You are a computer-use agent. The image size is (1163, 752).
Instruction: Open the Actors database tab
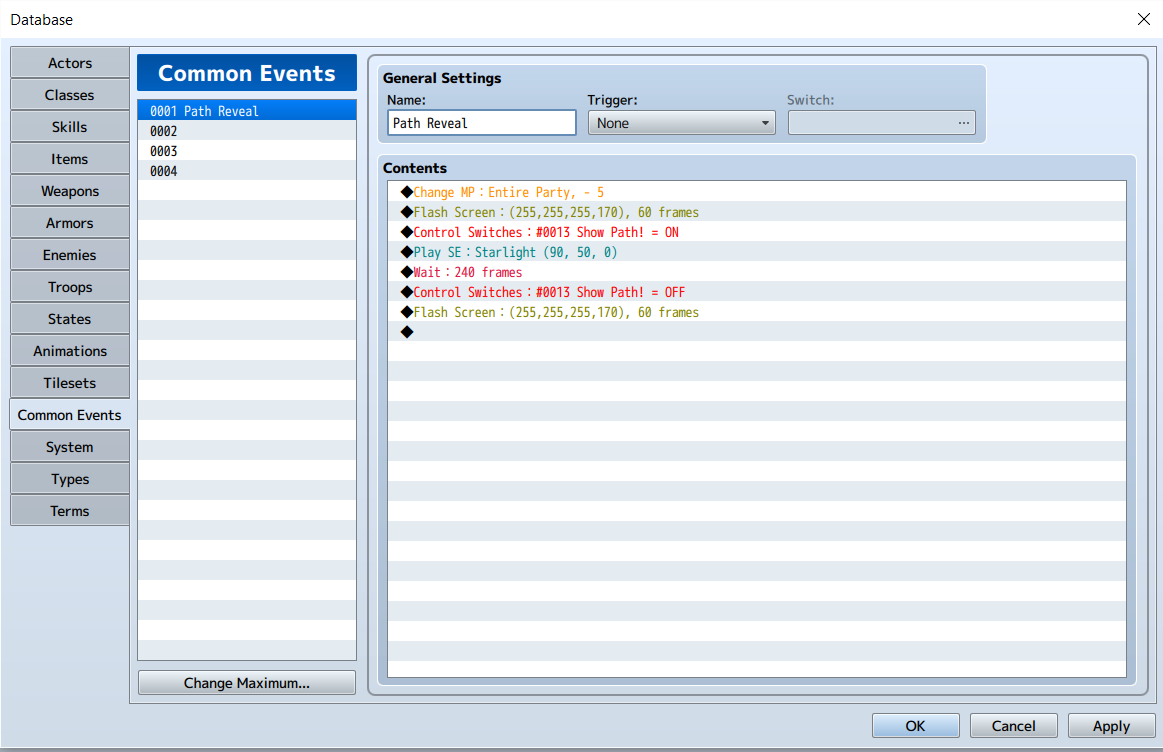[70, 63]
